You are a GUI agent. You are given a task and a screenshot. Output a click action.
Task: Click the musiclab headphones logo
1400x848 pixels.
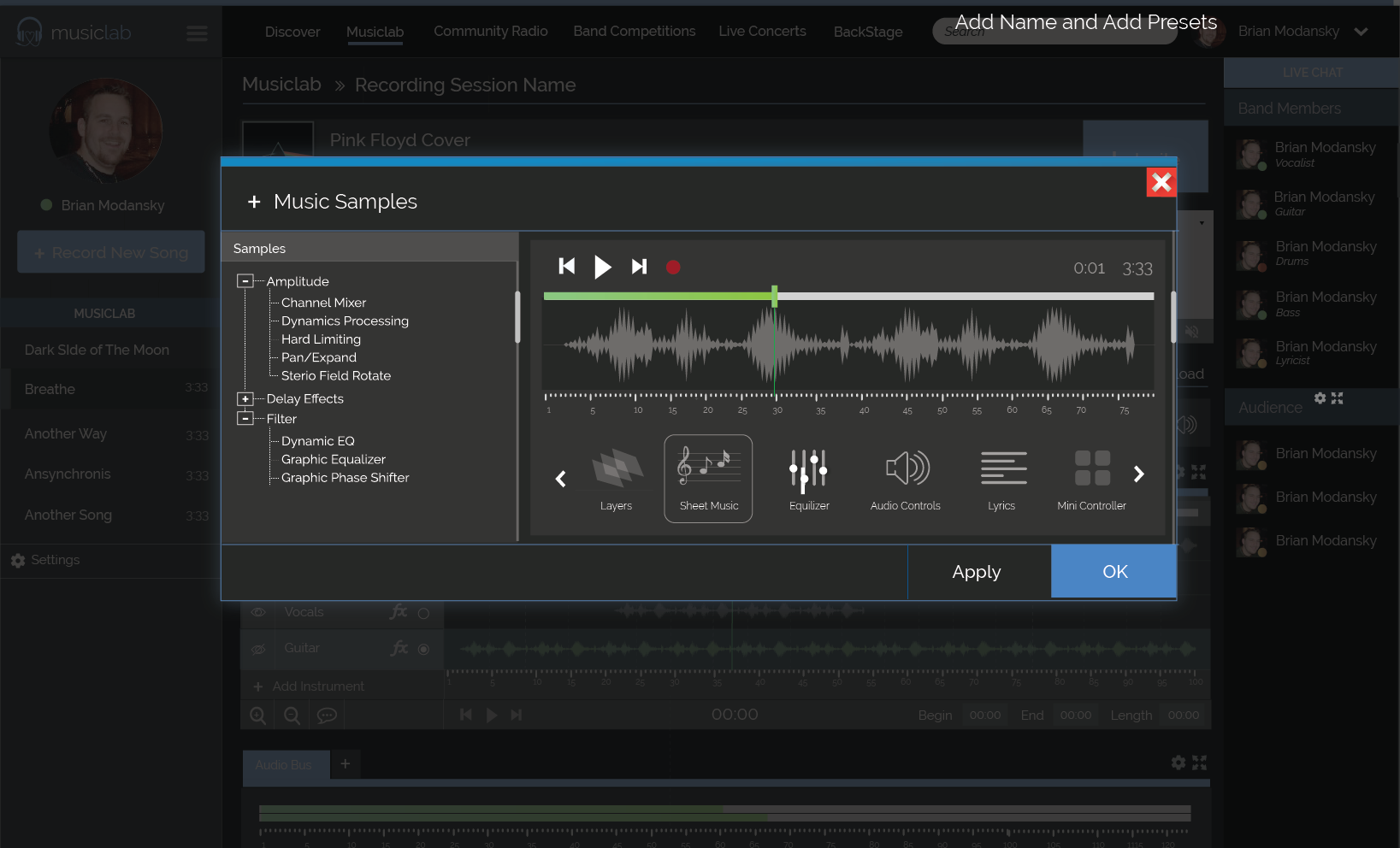(x=29, y=32)
